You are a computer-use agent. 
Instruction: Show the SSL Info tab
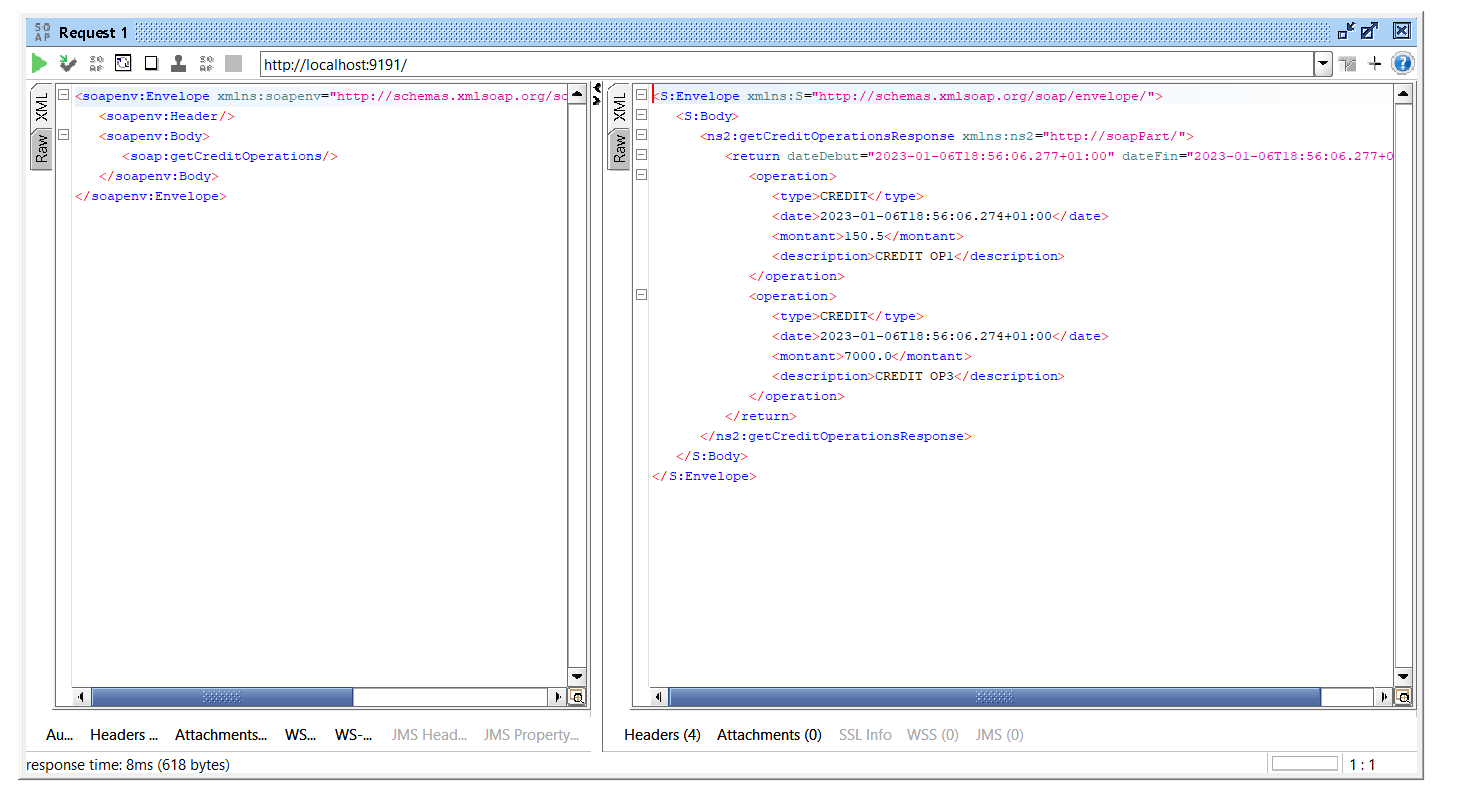click(x=865, y=735)
